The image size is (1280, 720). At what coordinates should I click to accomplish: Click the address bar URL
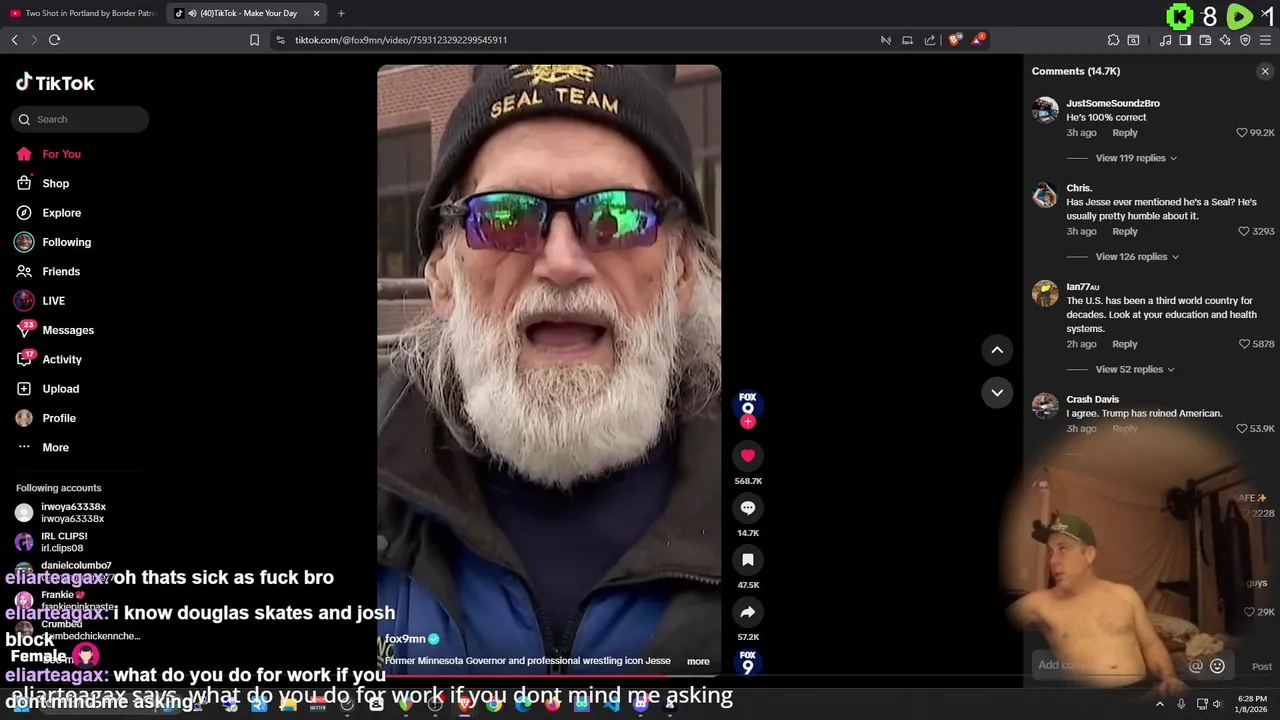400,40
